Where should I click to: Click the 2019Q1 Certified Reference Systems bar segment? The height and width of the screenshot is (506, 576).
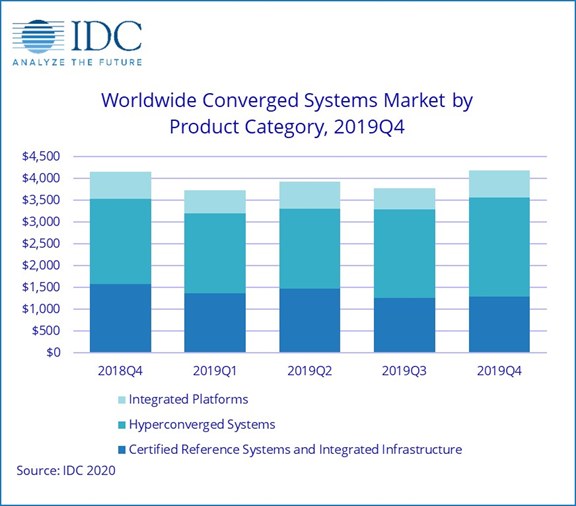pos(215,323)
